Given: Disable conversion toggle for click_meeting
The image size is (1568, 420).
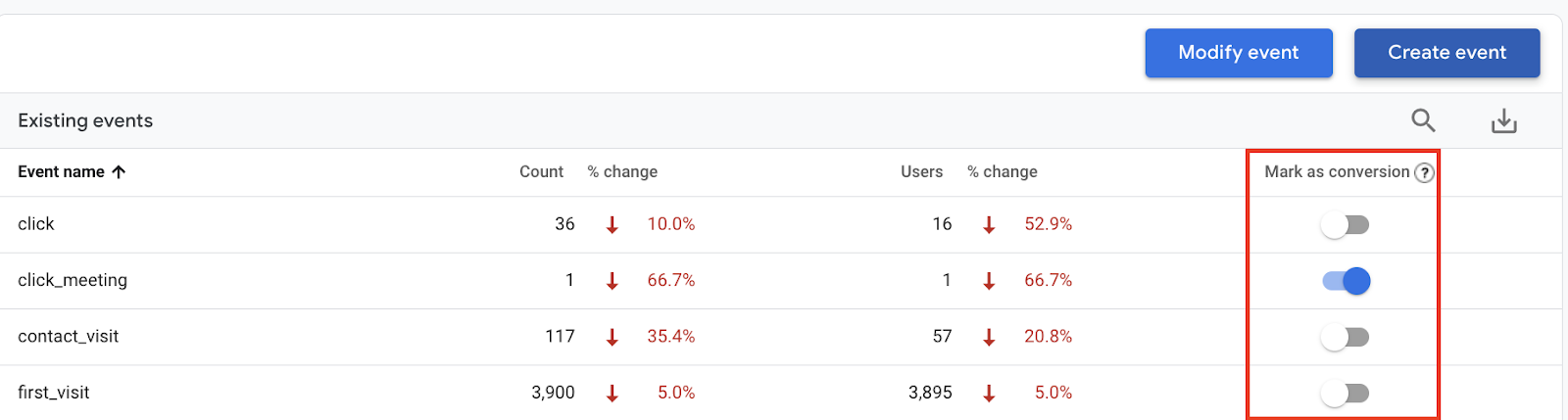Looking at the screenshot, I should (x=1347, y=281).
